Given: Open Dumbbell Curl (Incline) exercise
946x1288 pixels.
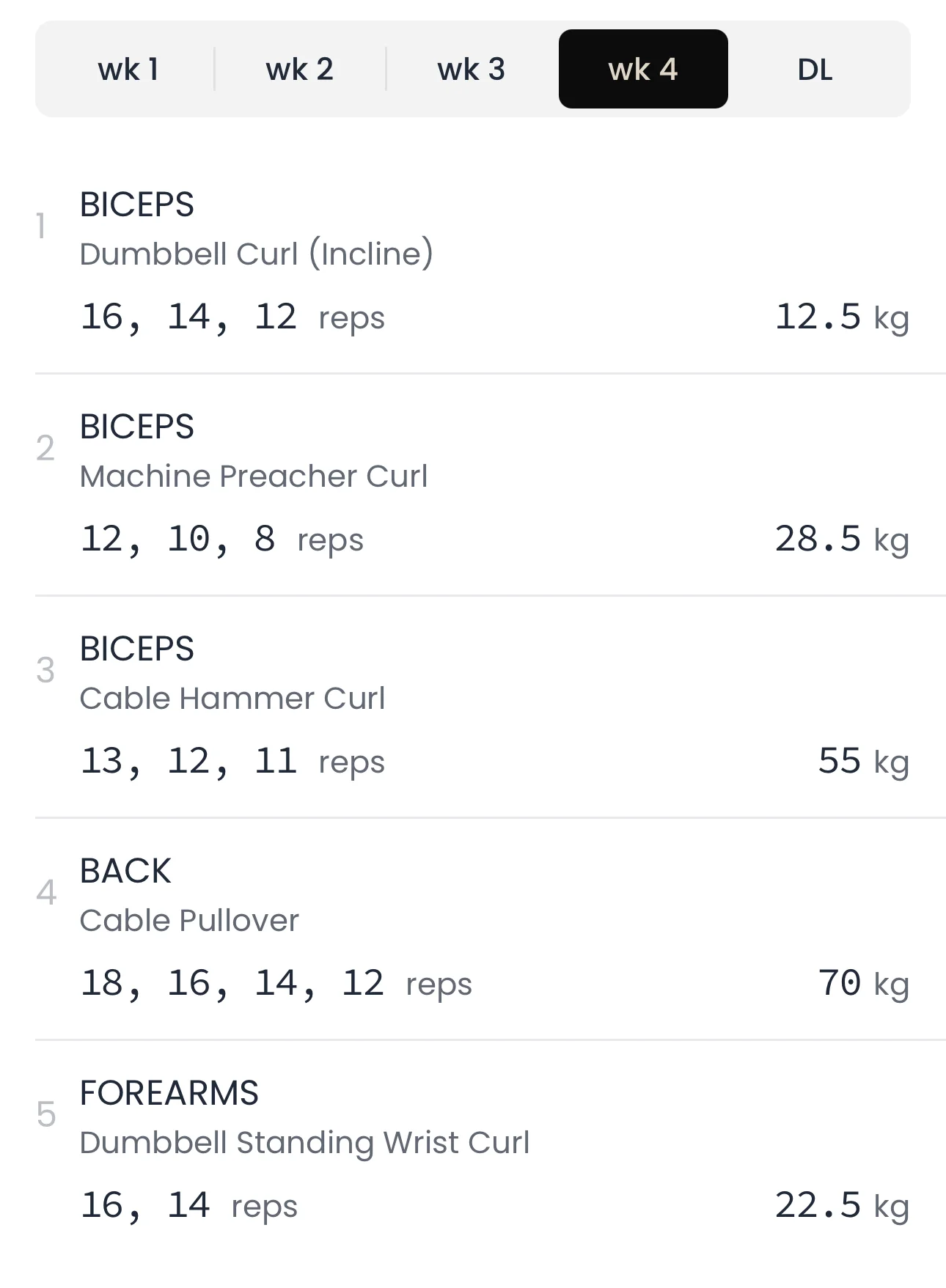Looking at the screenshot, I should tap(256, 254).
